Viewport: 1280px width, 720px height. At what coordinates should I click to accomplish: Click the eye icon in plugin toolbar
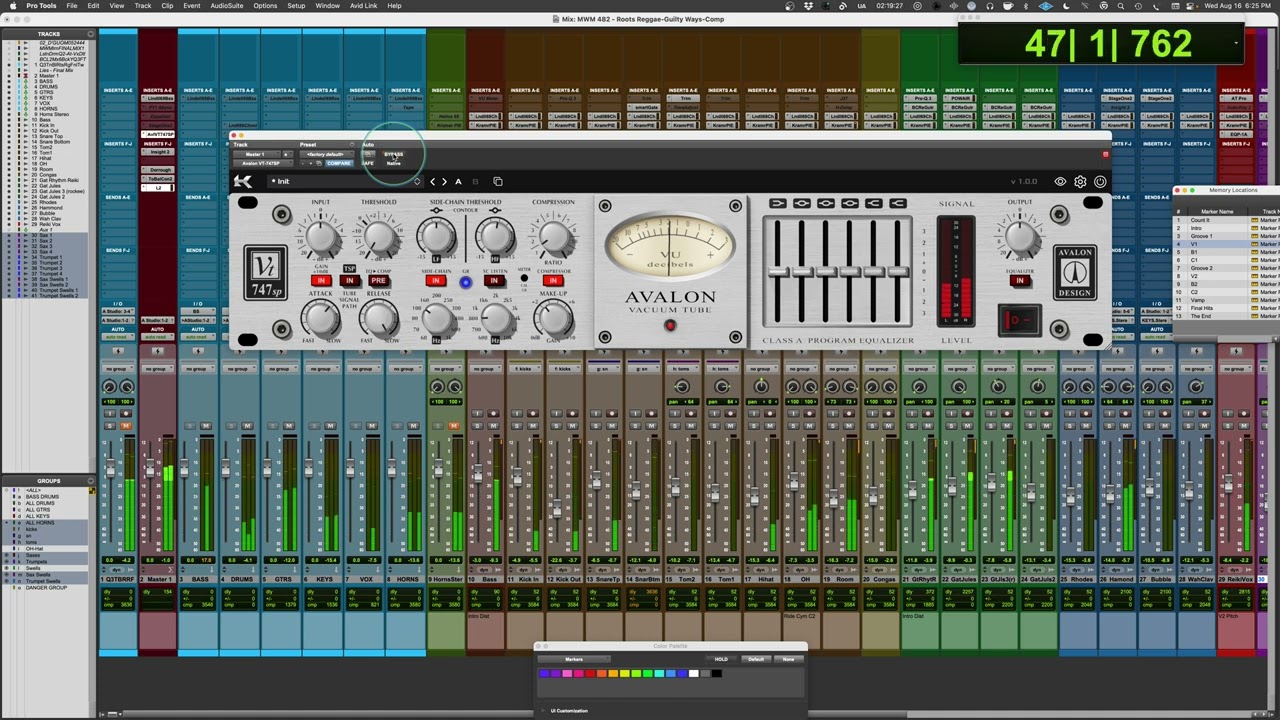(1060, 182)
